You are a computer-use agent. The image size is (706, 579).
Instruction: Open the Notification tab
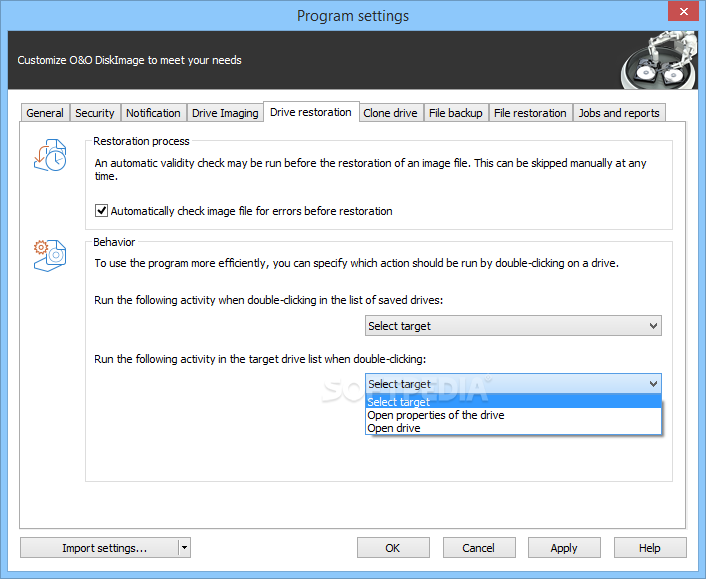153,113
